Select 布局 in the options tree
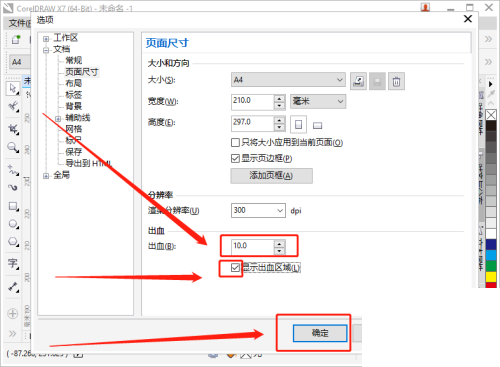 [x=74, y=83]
